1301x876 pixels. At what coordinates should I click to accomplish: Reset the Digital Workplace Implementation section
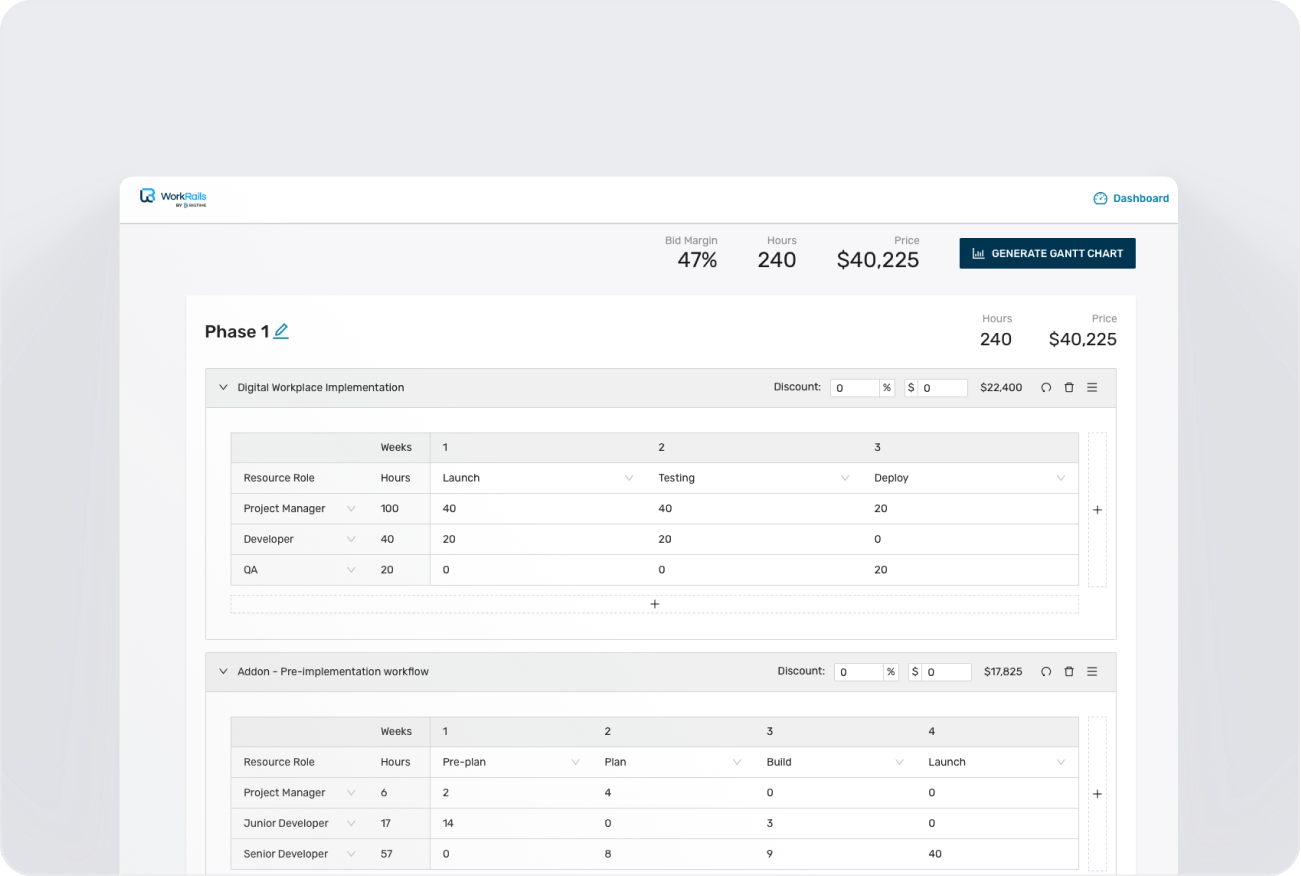click(x=1046, y=387)
